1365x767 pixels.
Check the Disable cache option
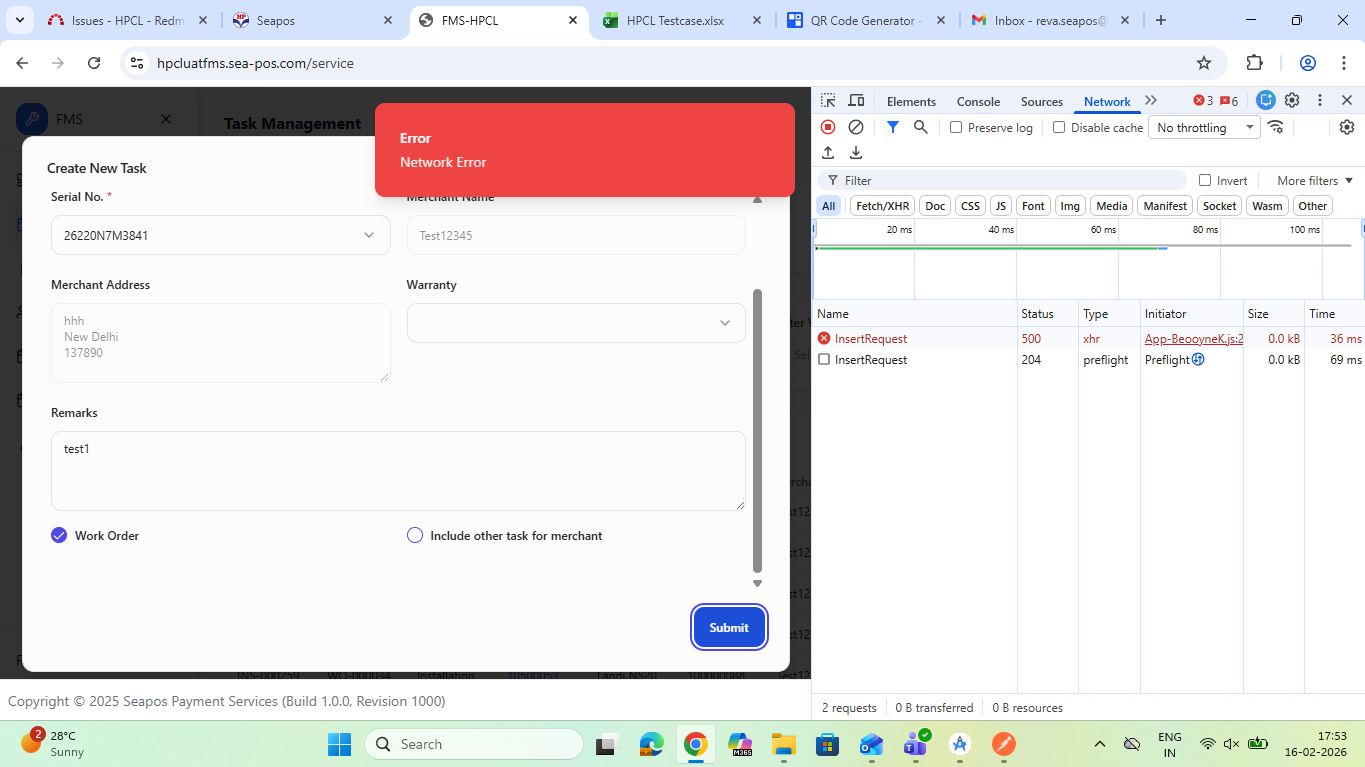pos(1059,128)
